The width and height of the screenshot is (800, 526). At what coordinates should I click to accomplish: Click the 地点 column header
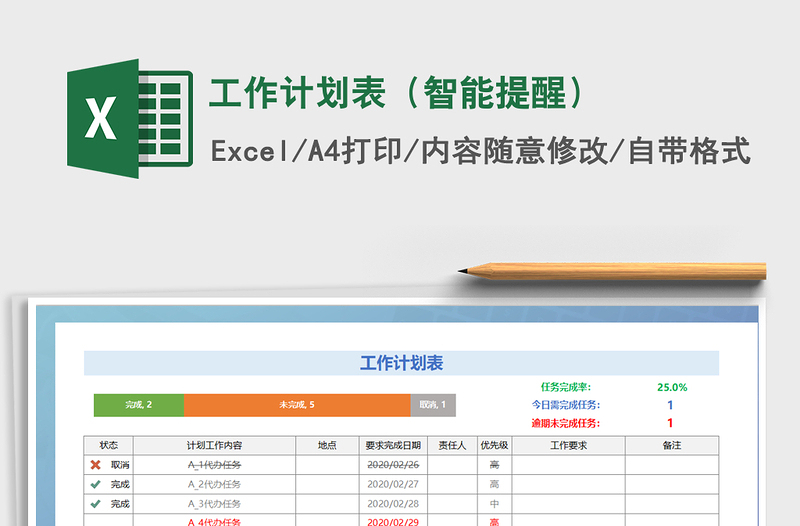[x=327, y=445]
